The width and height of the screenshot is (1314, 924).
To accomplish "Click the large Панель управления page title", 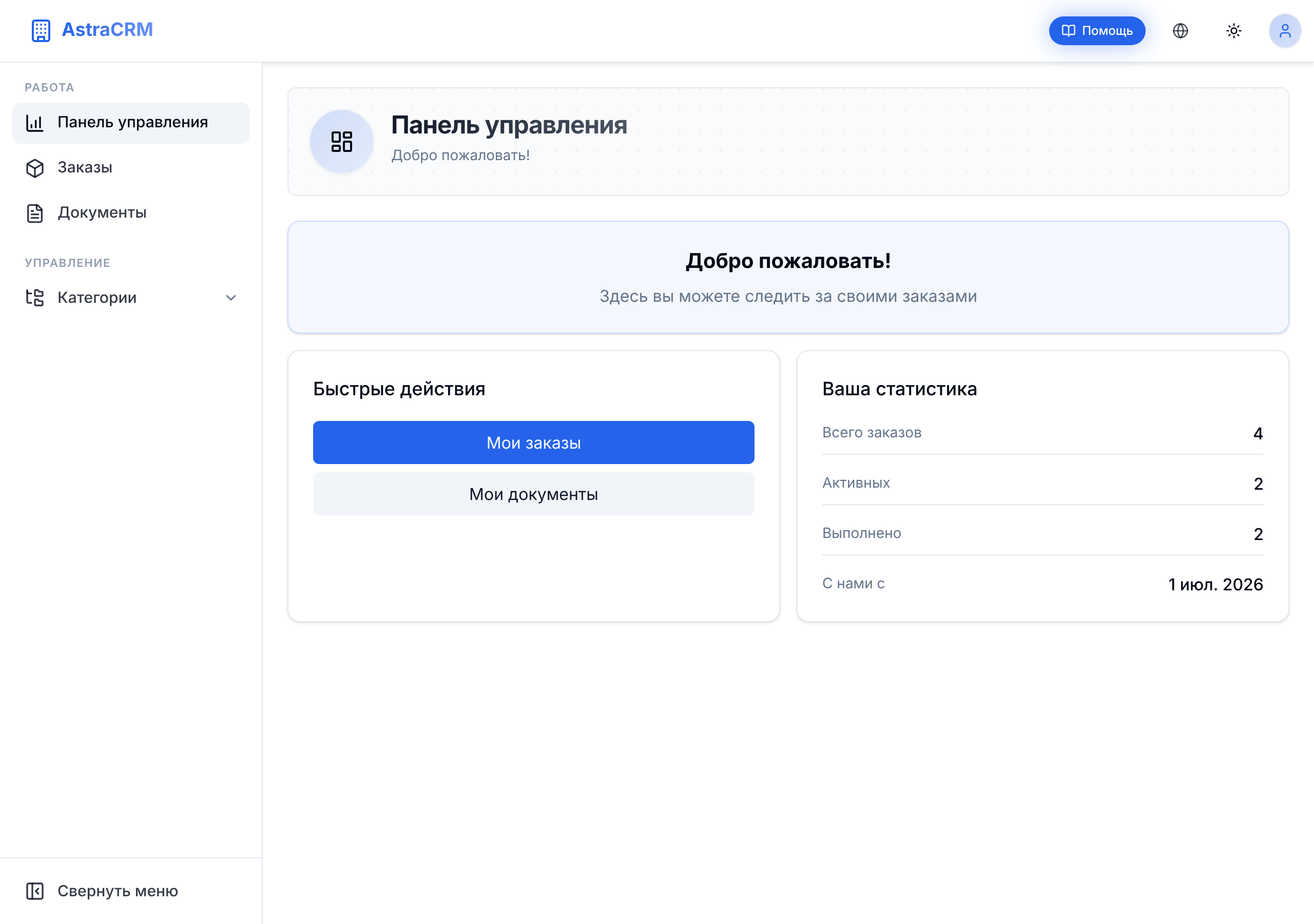I will point(509,125).
